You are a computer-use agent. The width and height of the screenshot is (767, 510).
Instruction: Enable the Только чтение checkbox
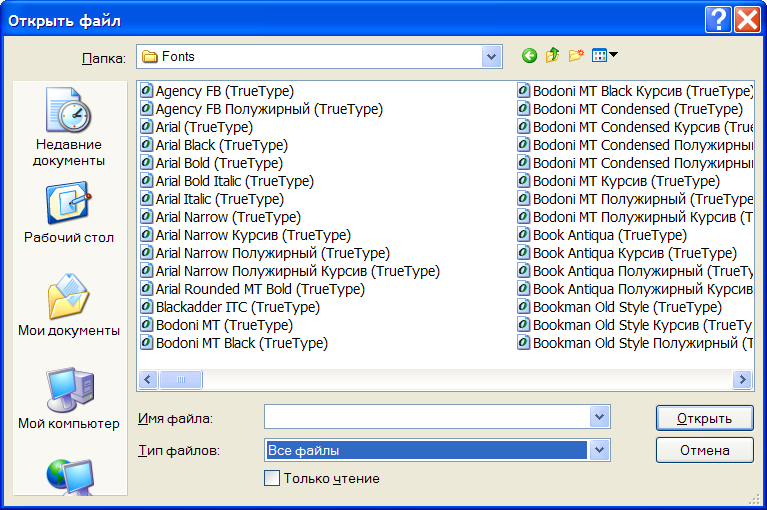coord(272,478)
